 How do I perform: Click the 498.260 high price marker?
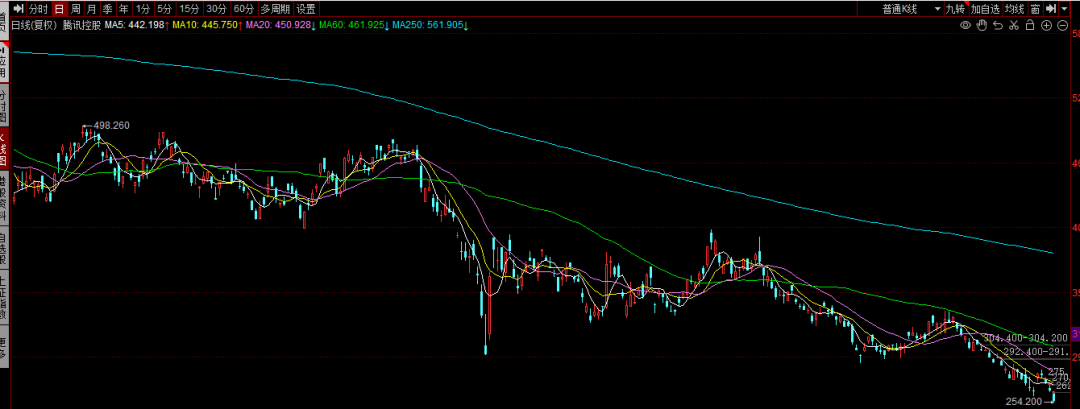[x=111, y=125]
